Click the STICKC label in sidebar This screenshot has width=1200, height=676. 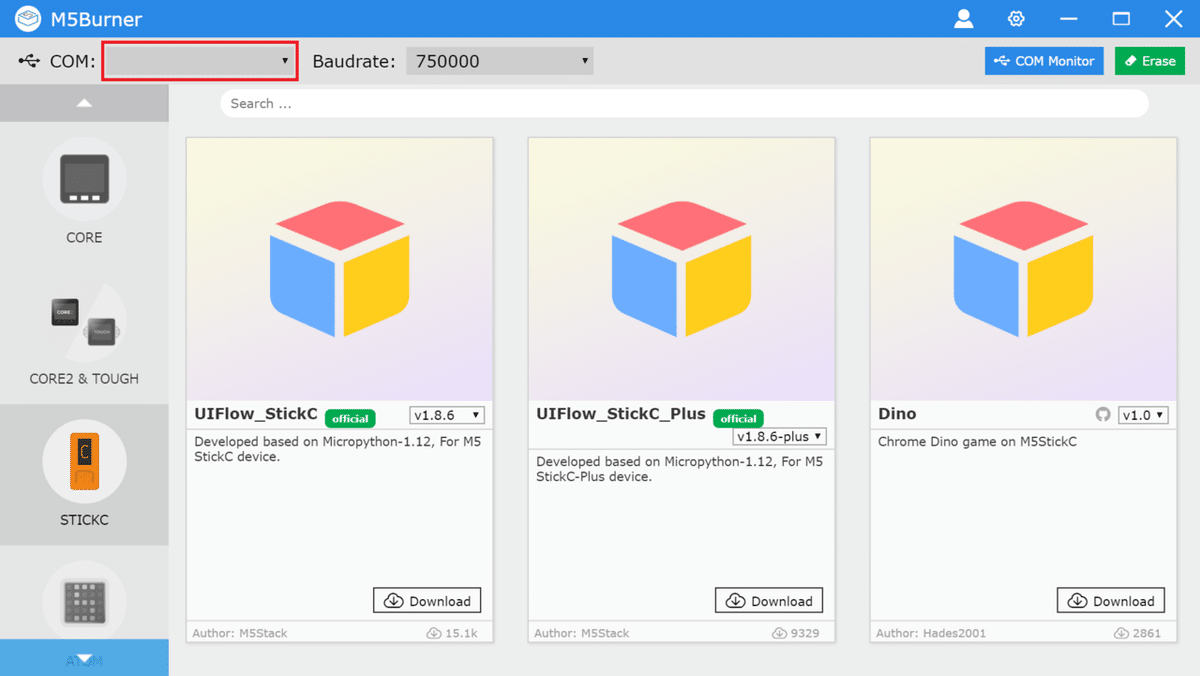point(84,520)
